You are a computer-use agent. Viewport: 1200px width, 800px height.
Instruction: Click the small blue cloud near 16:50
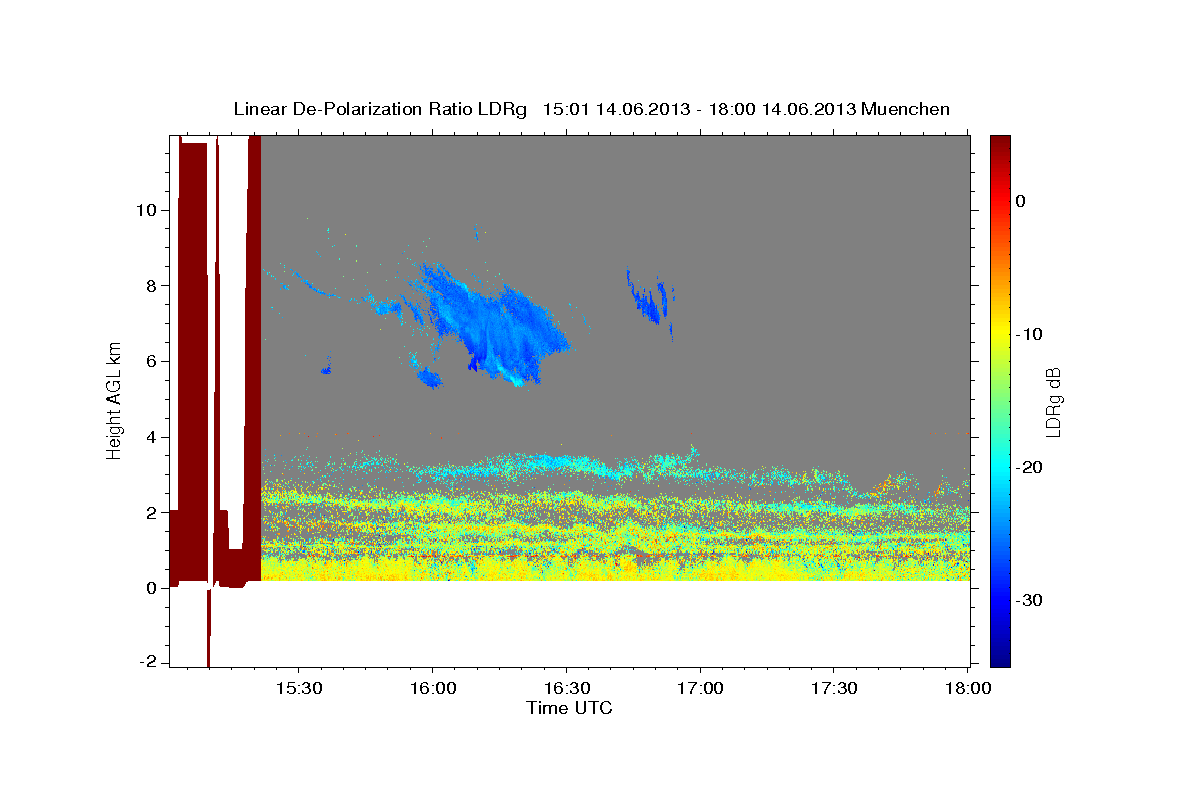click(x=650, y=300)
